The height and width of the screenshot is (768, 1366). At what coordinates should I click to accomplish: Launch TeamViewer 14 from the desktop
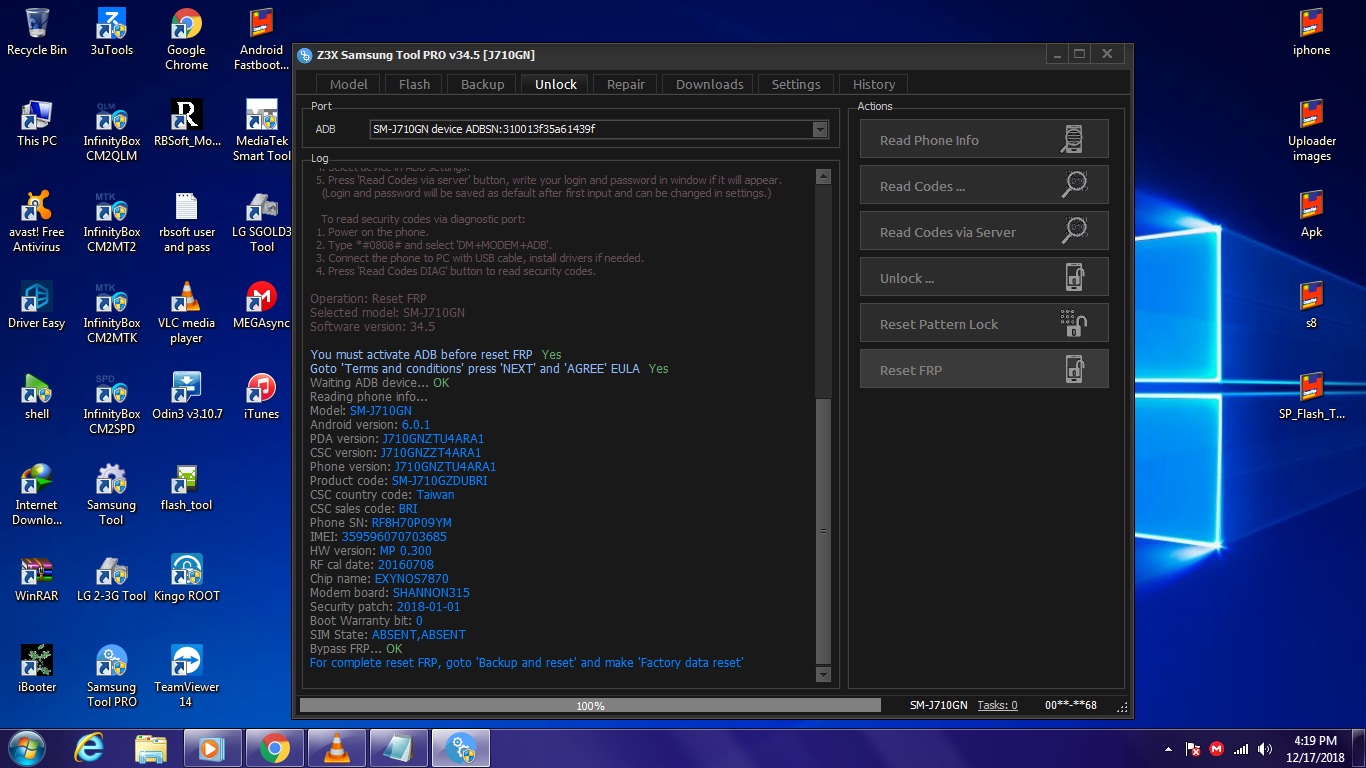click(186, 676)
